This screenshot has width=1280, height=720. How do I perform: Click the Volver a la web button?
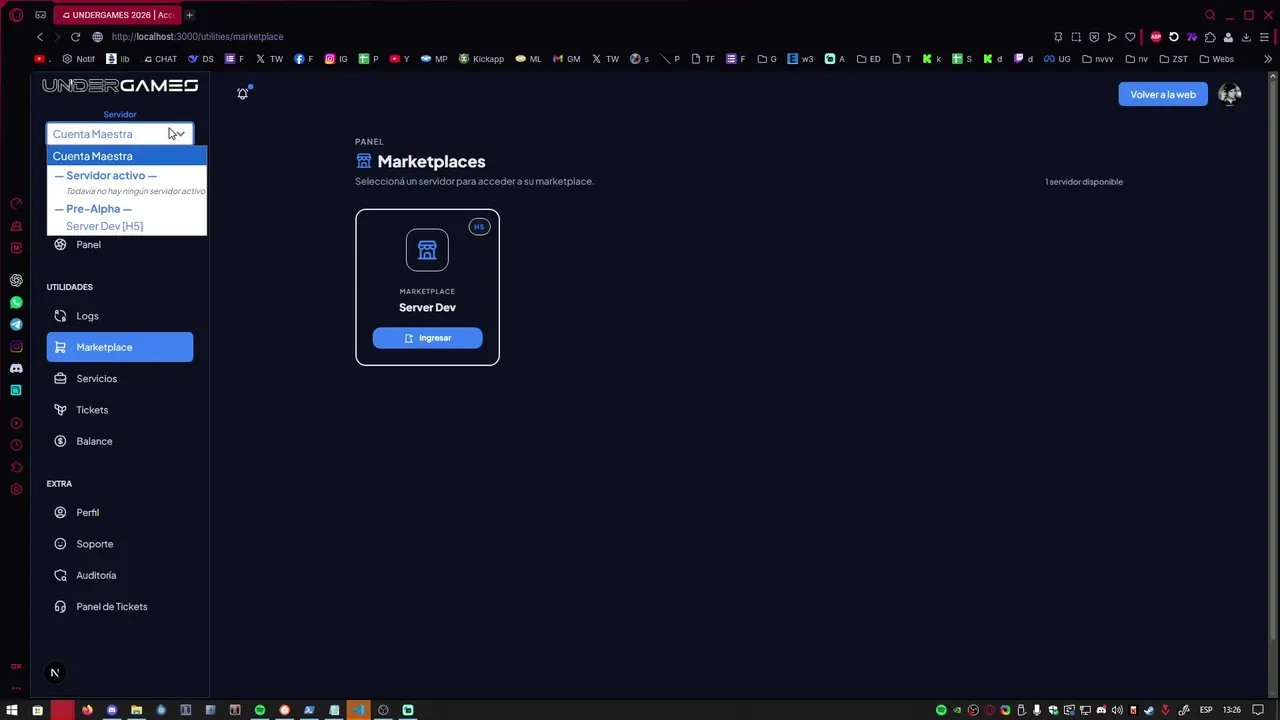pyautogui.click(x=1163, y=94)
